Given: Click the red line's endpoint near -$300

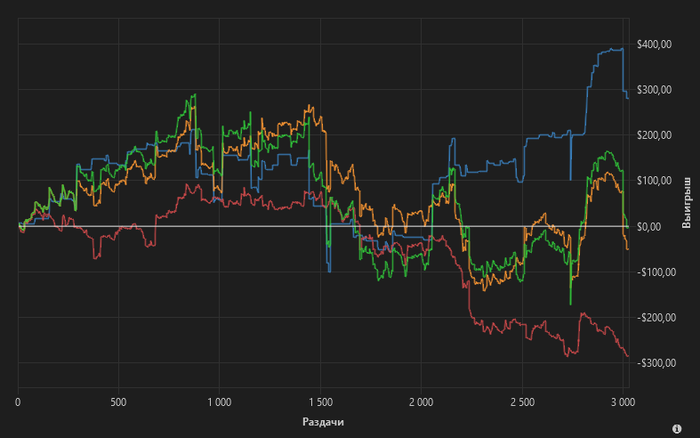Looking at the screenshot, I should (628, 356).
